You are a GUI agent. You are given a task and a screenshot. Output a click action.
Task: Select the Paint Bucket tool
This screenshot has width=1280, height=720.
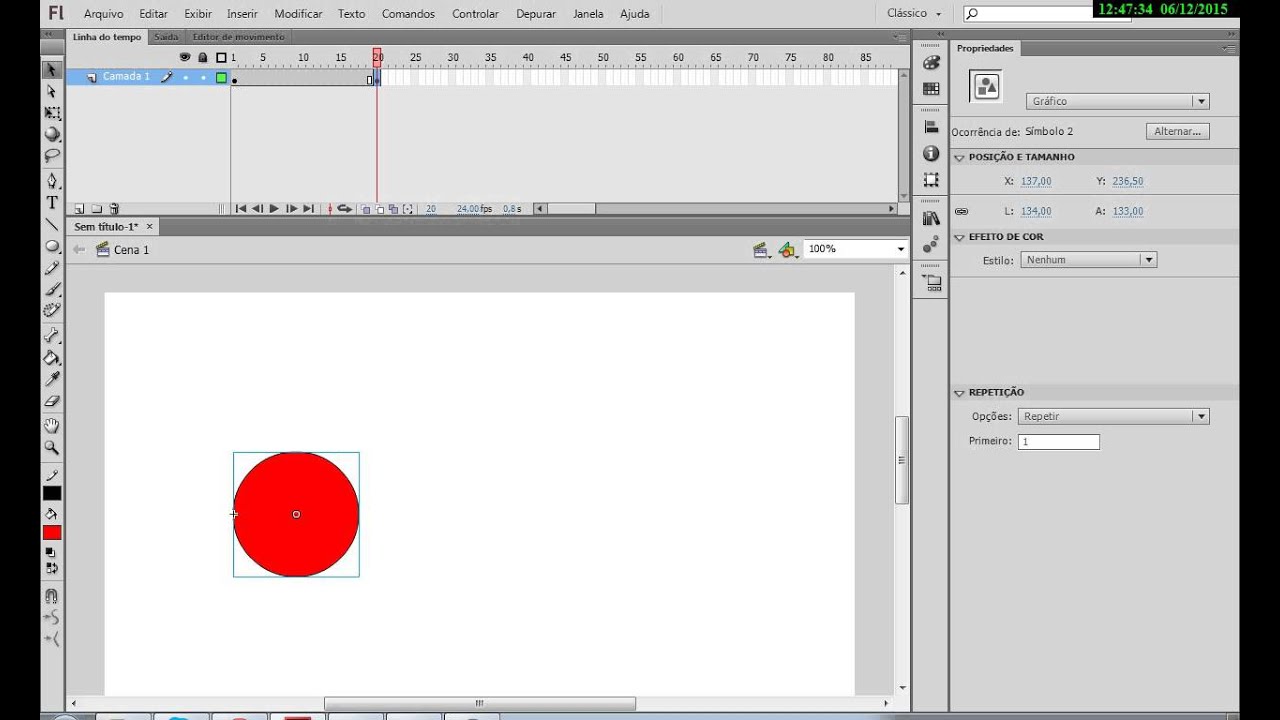tap(52, 357)
